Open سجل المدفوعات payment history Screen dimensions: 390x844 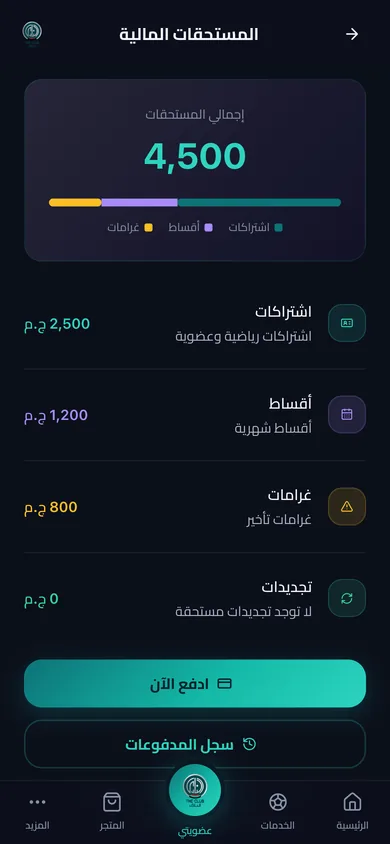click(195, 744)
